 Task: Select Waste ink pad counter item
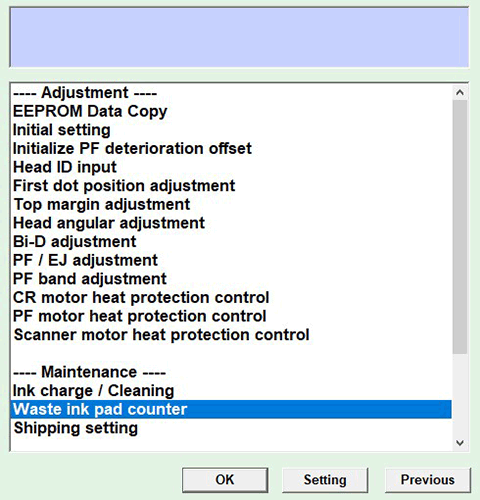(231, 409)
